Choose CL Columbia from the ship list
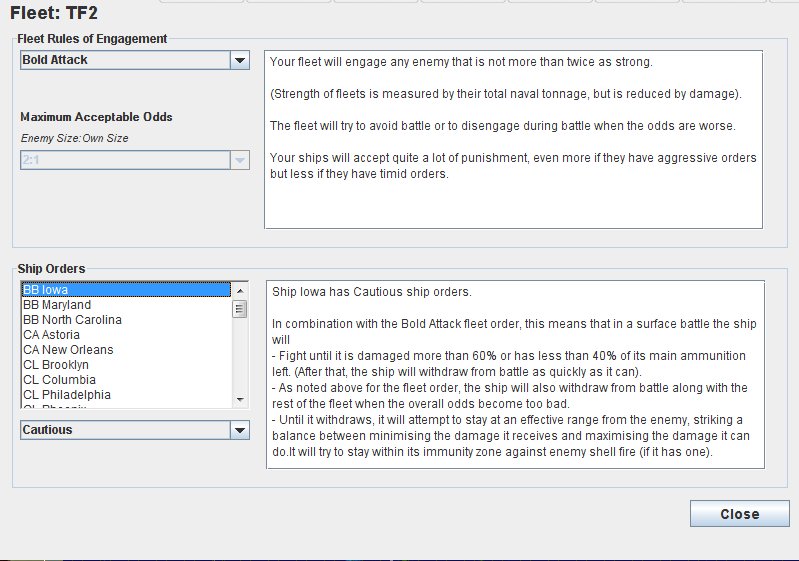 (x=126, y=380)
